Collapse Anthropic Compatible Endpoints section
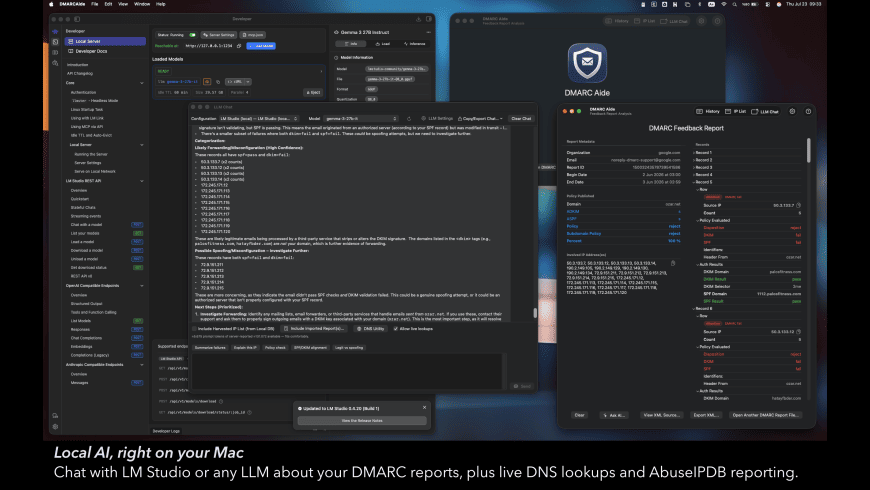 (141, 365)
